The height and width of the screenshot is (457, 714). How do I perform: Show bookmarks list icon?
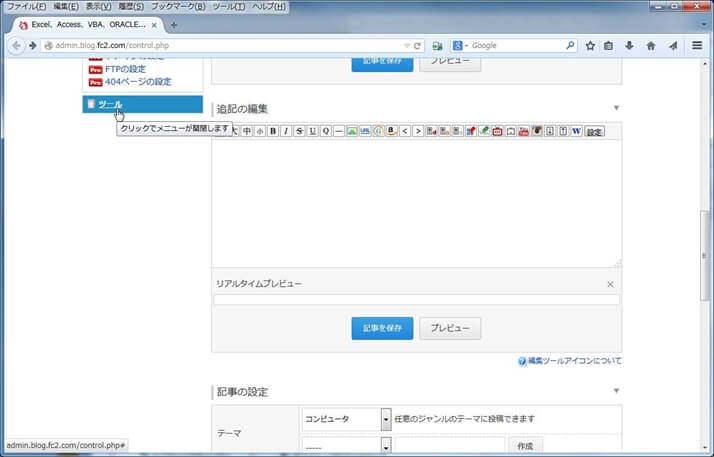[x=608, y=46]
